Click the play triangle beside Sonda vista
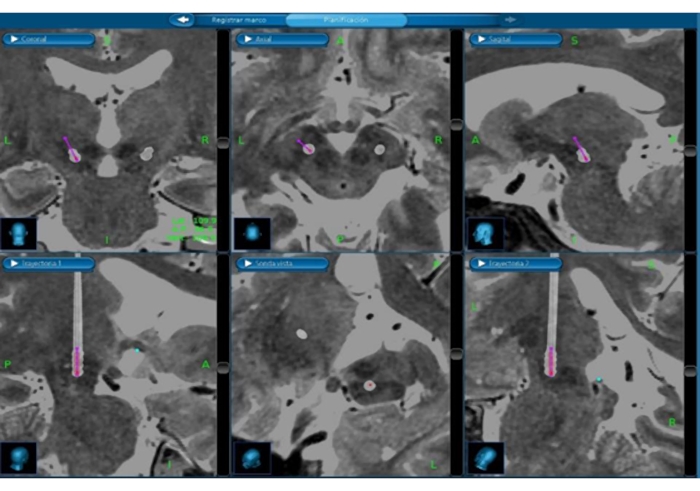 pyautogui.click(x=248, y=263)
